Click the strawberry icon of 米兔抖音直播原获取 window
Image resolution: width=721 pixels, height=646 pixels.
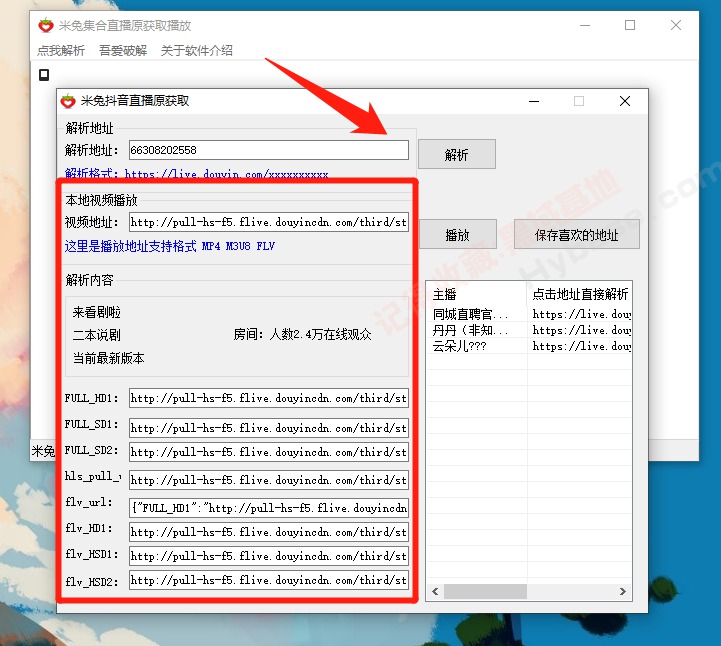pyautogui.click(x=68, y=101)
